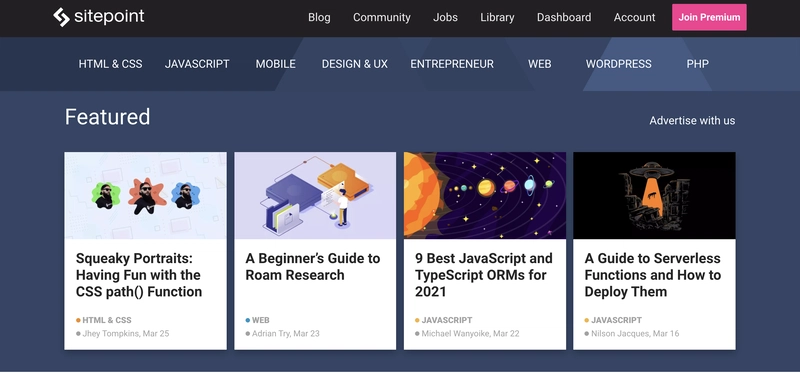
Task: Click author Nilson Jacques, Mar 16
Action: point(635,334)
